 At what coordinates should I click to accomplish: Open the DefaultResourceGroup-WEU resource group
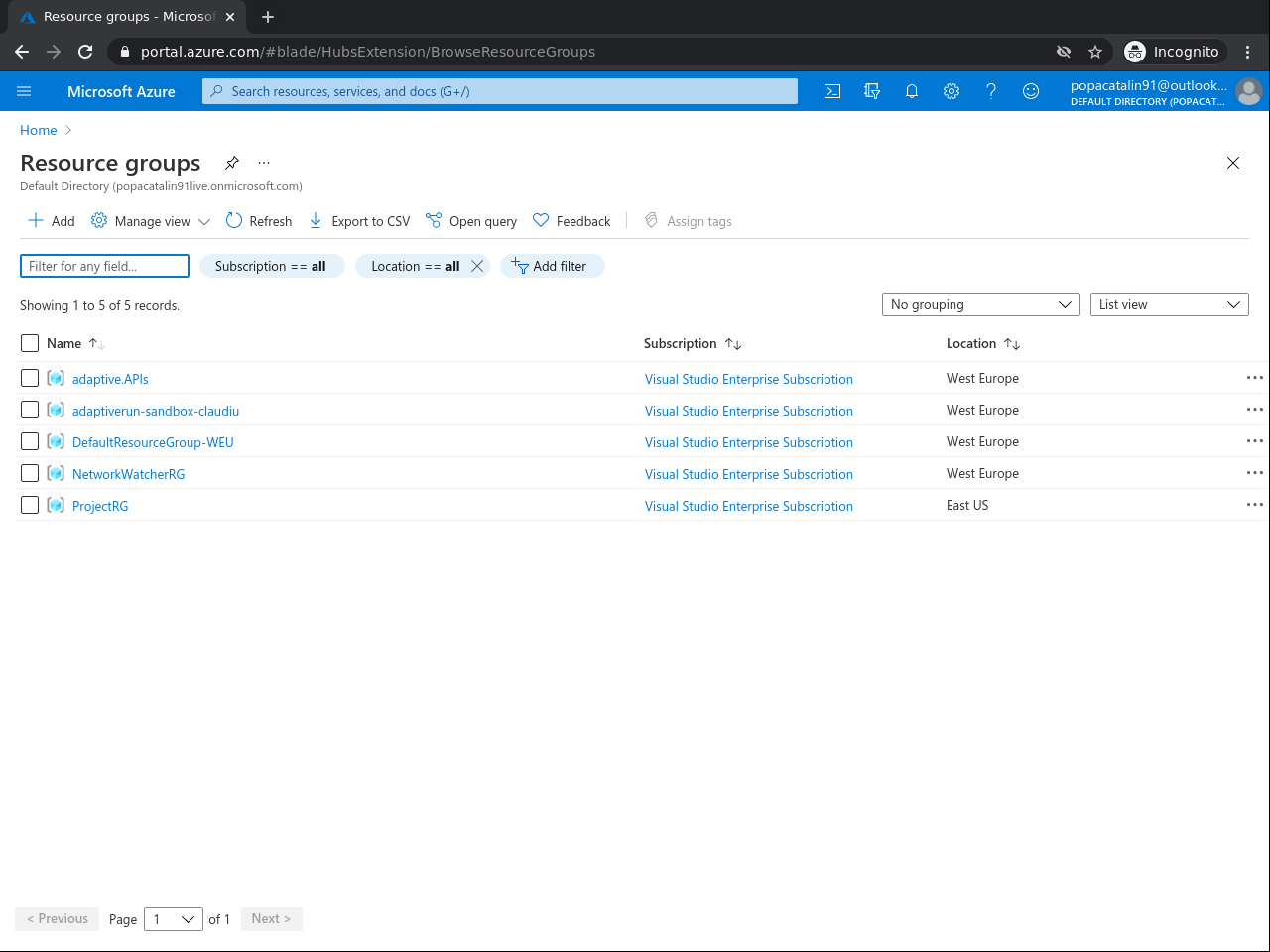coord(152,441)
